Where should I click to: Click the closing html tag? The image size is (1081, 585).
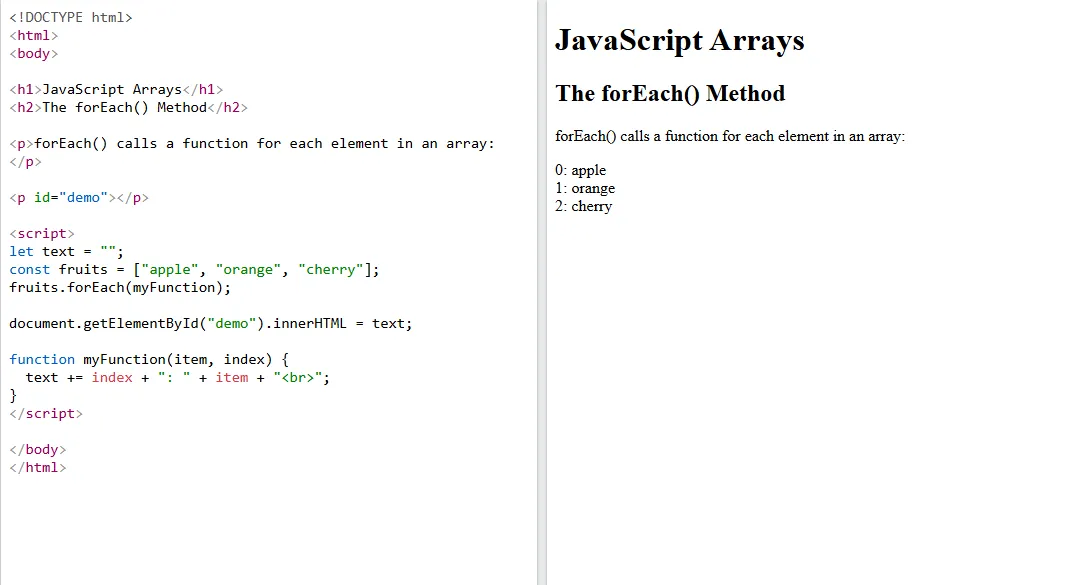pyautogui.click(x=37, y=467)
